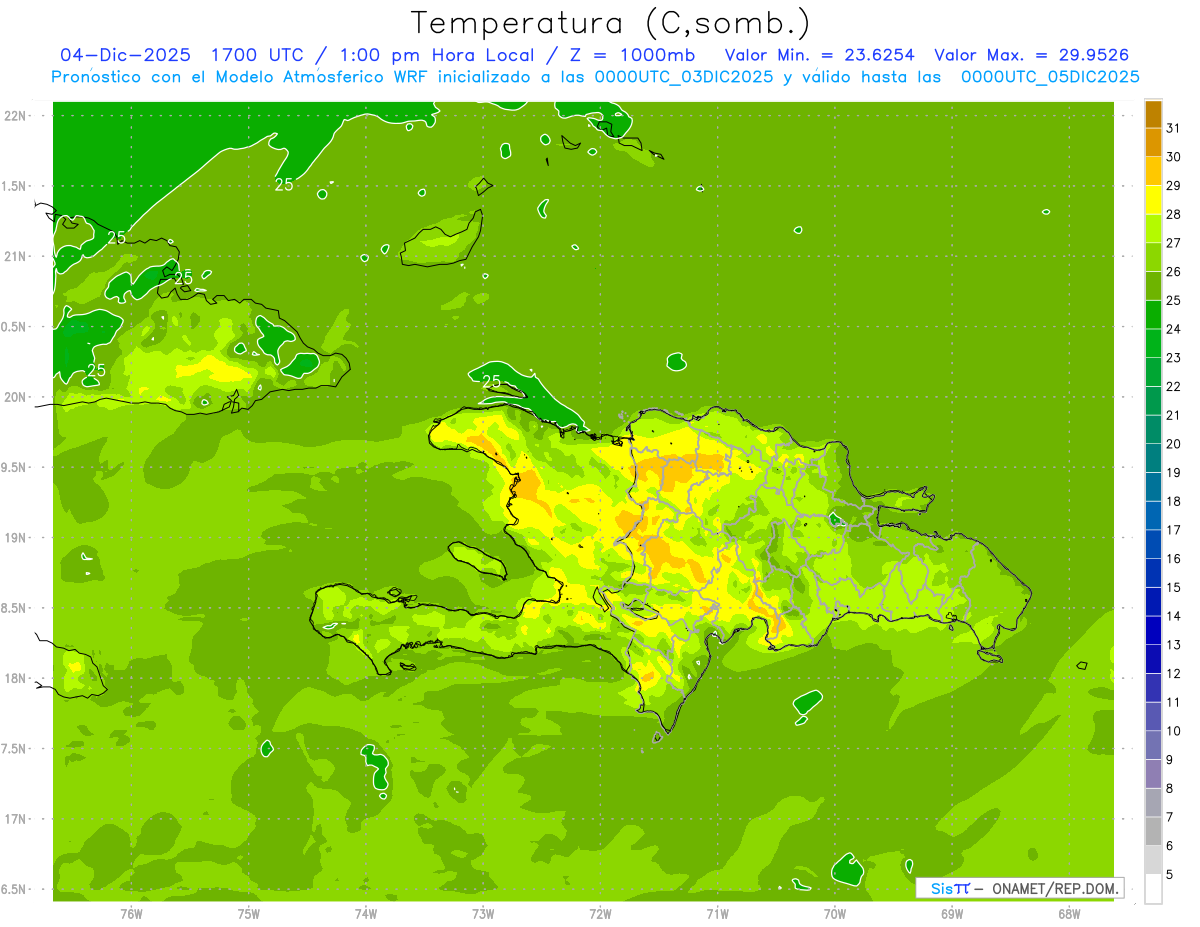Click the '20N' latitude axis label

click(x=17, y=397)
